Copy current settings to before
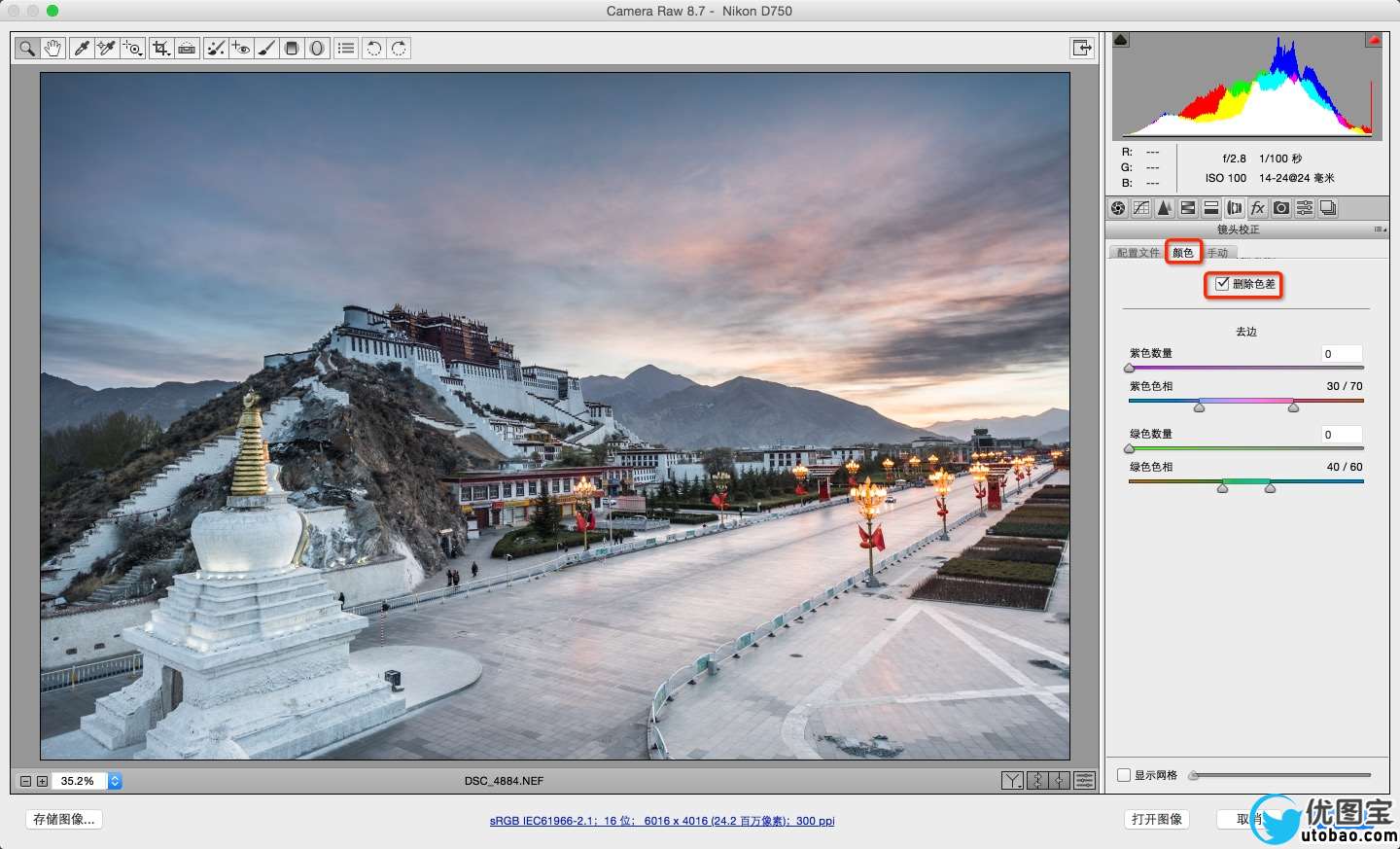 [x=1061, y=781]
